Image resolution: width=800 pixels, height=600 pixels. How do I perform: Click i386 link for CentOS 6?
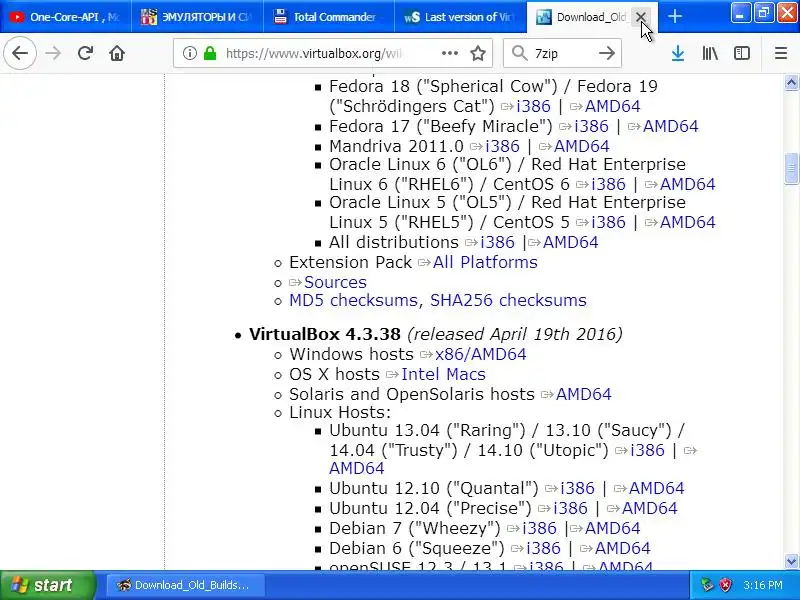(x=608, y=184)
